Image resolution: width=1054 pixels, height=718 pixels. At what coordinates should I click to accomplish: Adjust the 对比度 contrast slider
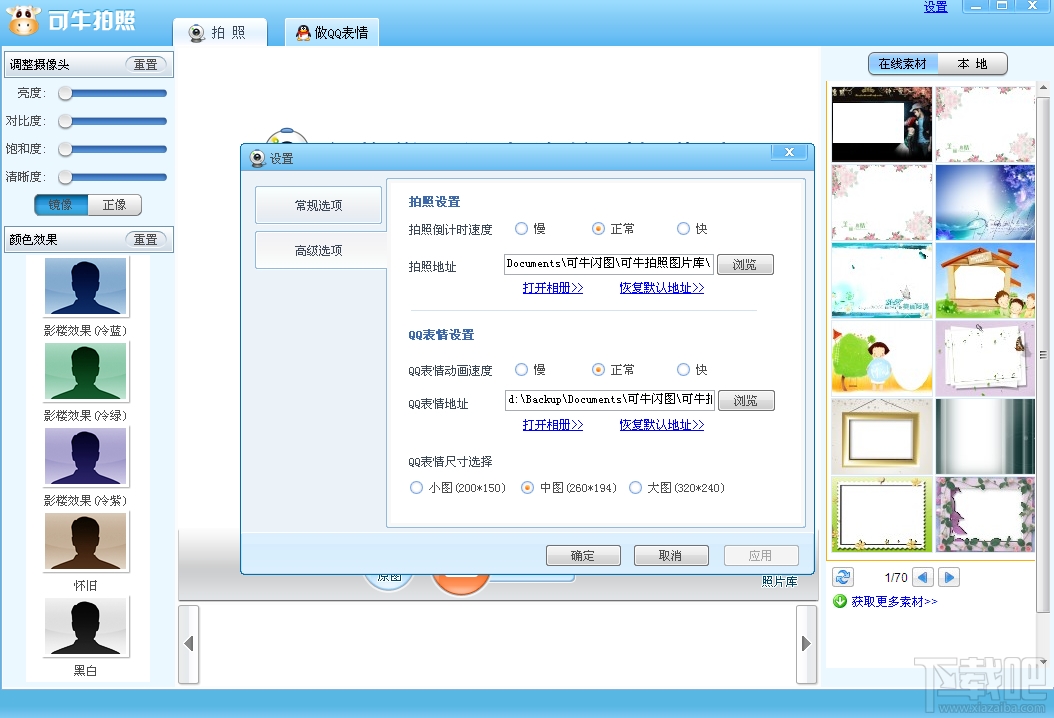[112, 121]
